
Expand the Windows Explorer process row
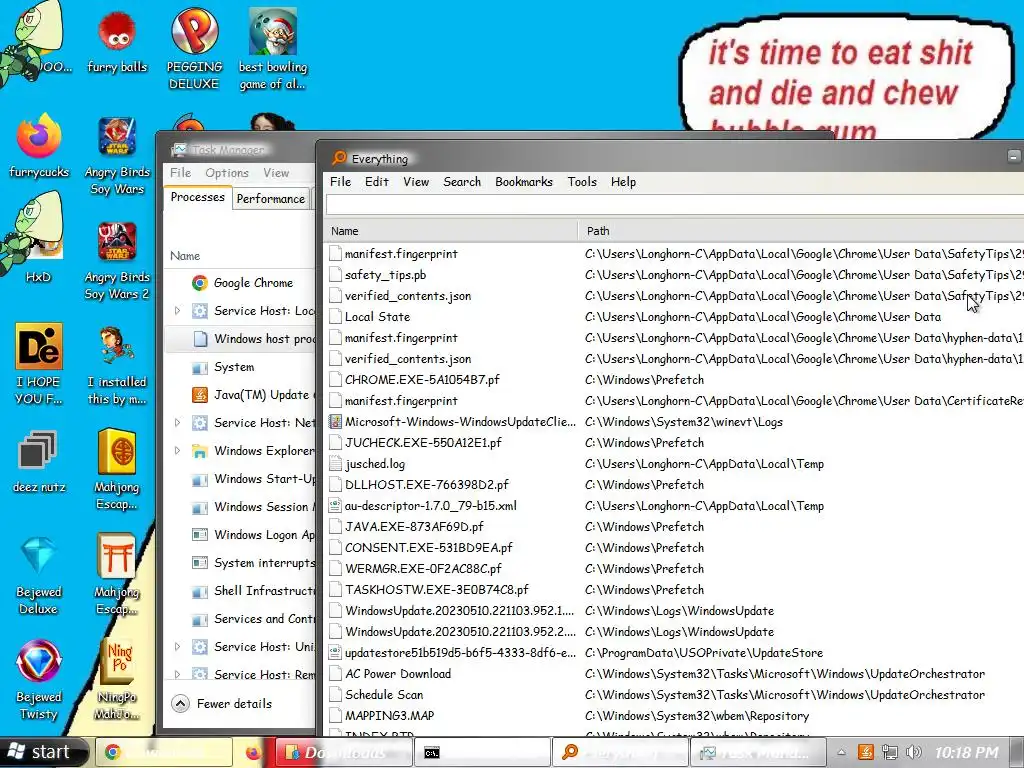pos(177,451)
